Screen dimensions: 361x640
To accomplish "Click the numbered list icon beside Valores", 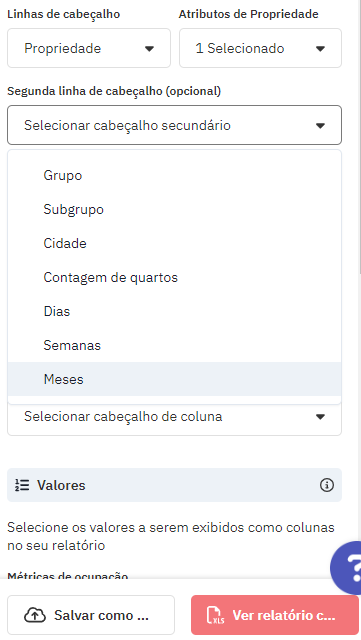I will point(22,485).
